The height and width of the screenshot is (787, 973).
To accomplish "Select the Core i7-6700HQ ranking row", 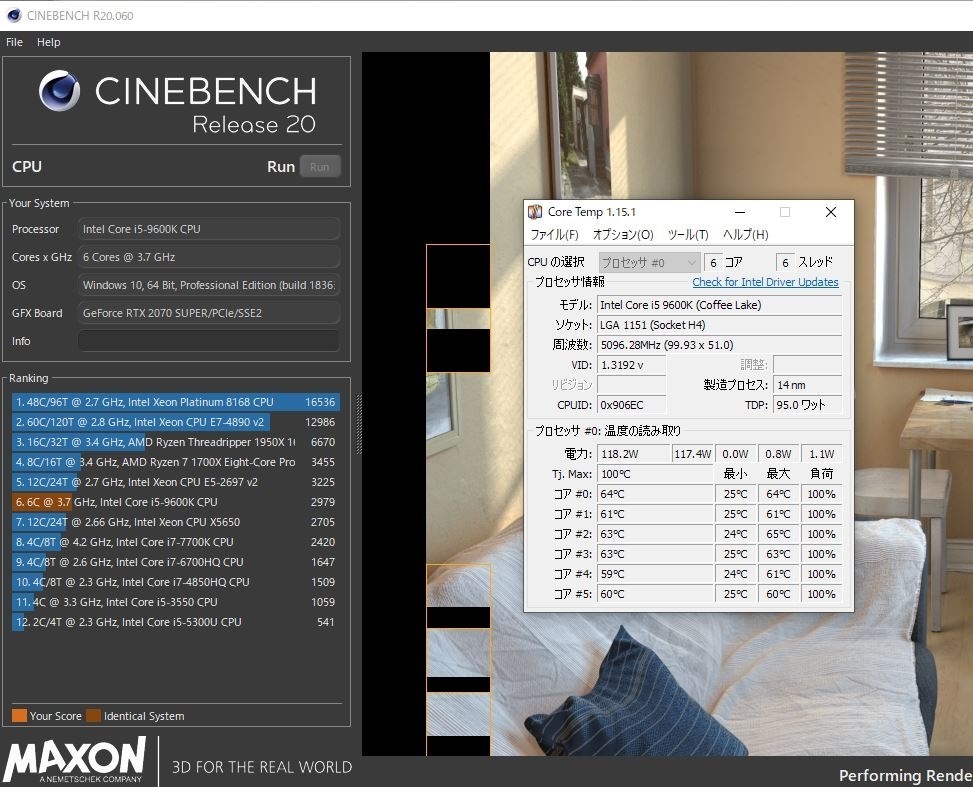I will [x=176, y=562].
